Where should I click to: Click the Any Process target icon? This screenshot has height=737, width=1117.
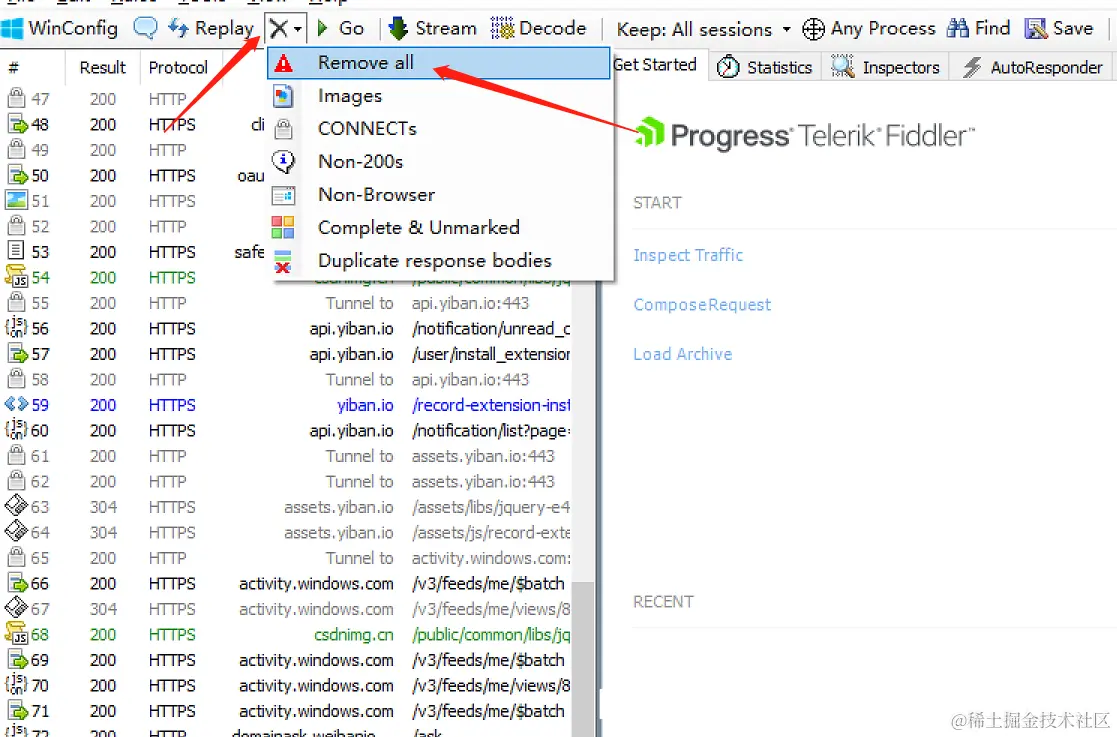coord(813,29)
